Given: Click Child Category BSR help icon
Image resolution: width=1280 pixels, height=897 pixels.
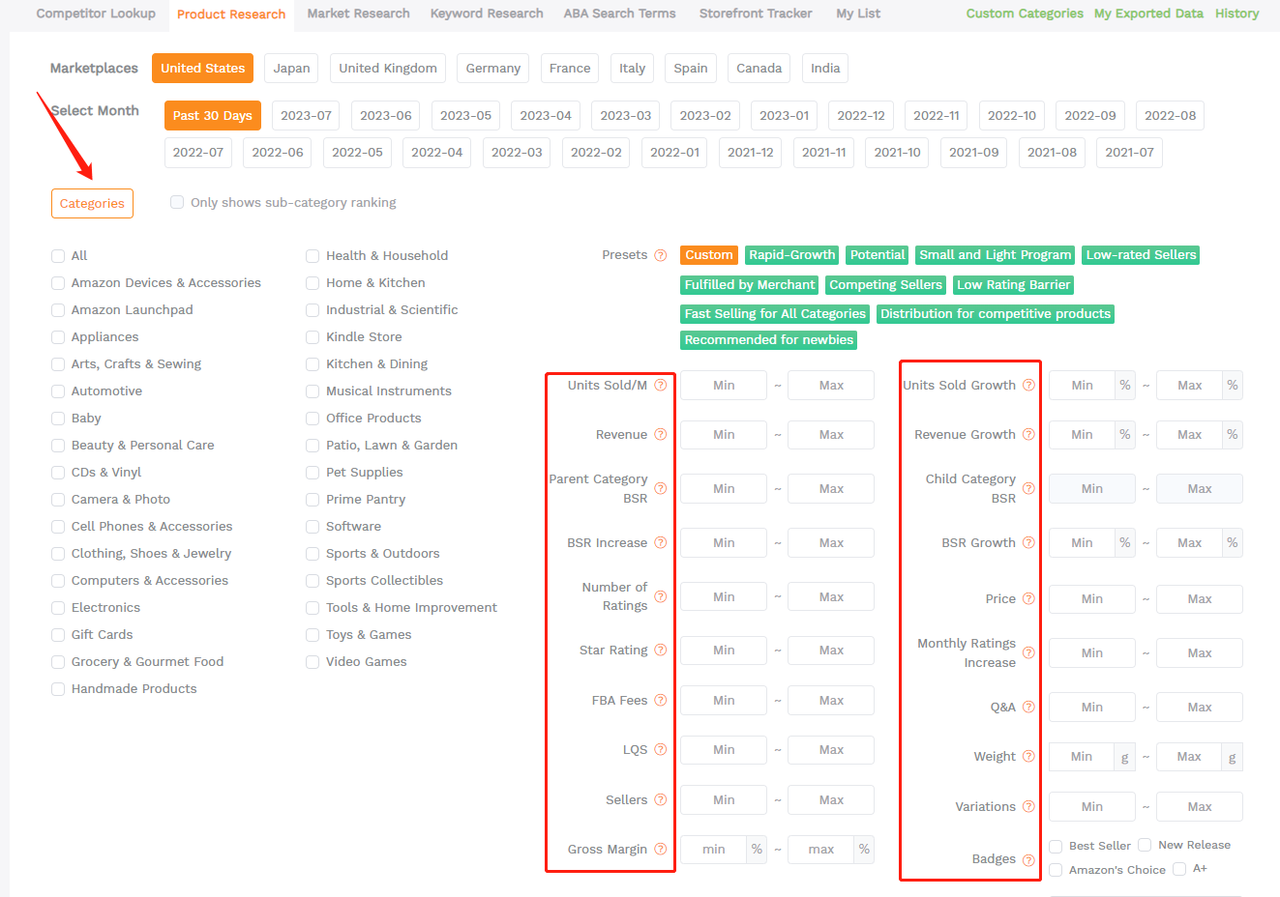Looking at the screenshot, I should pyautogui.click(x=1028, y=489).
